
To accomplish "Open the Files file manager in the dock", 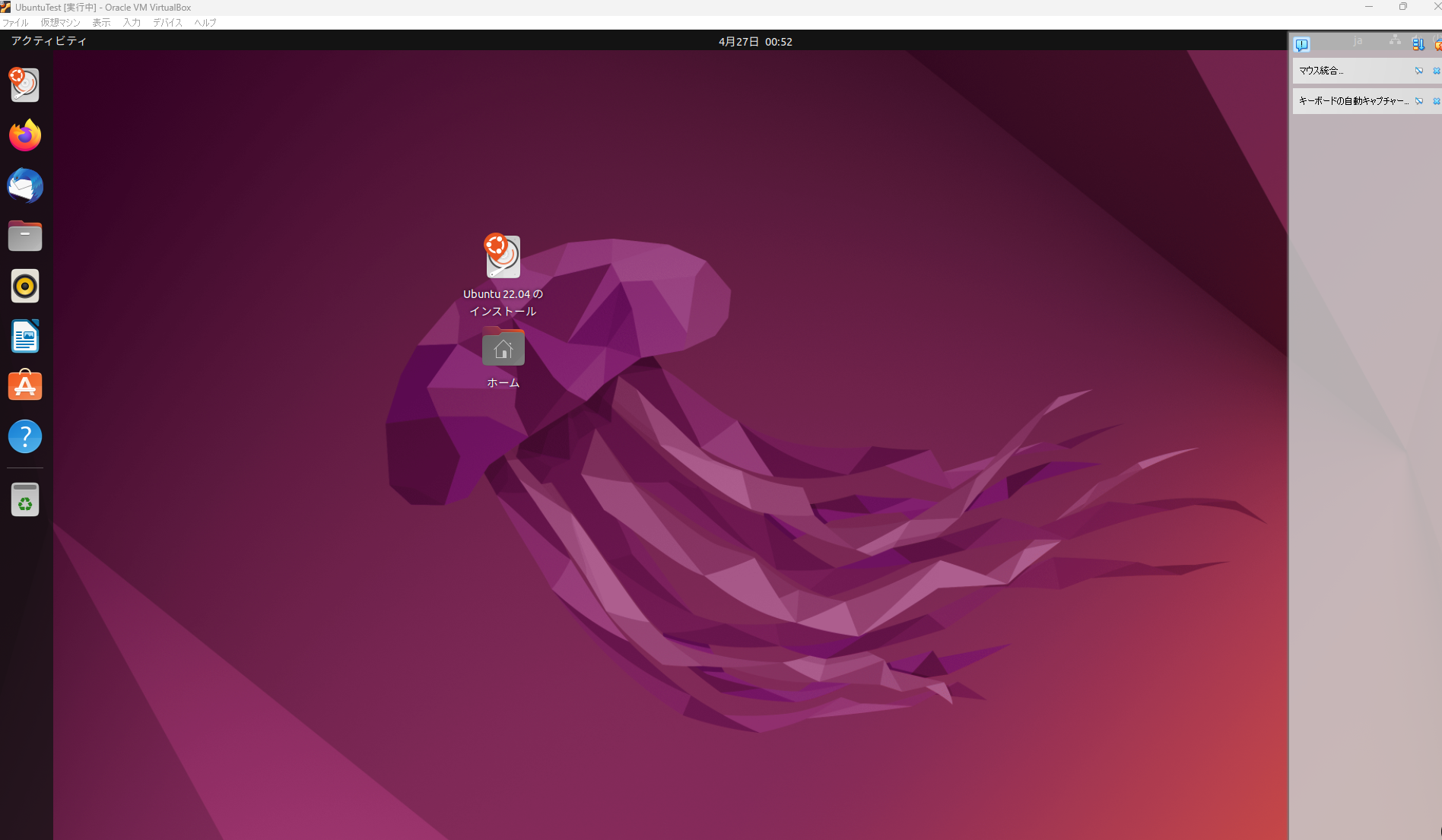I will pos(24,236).
